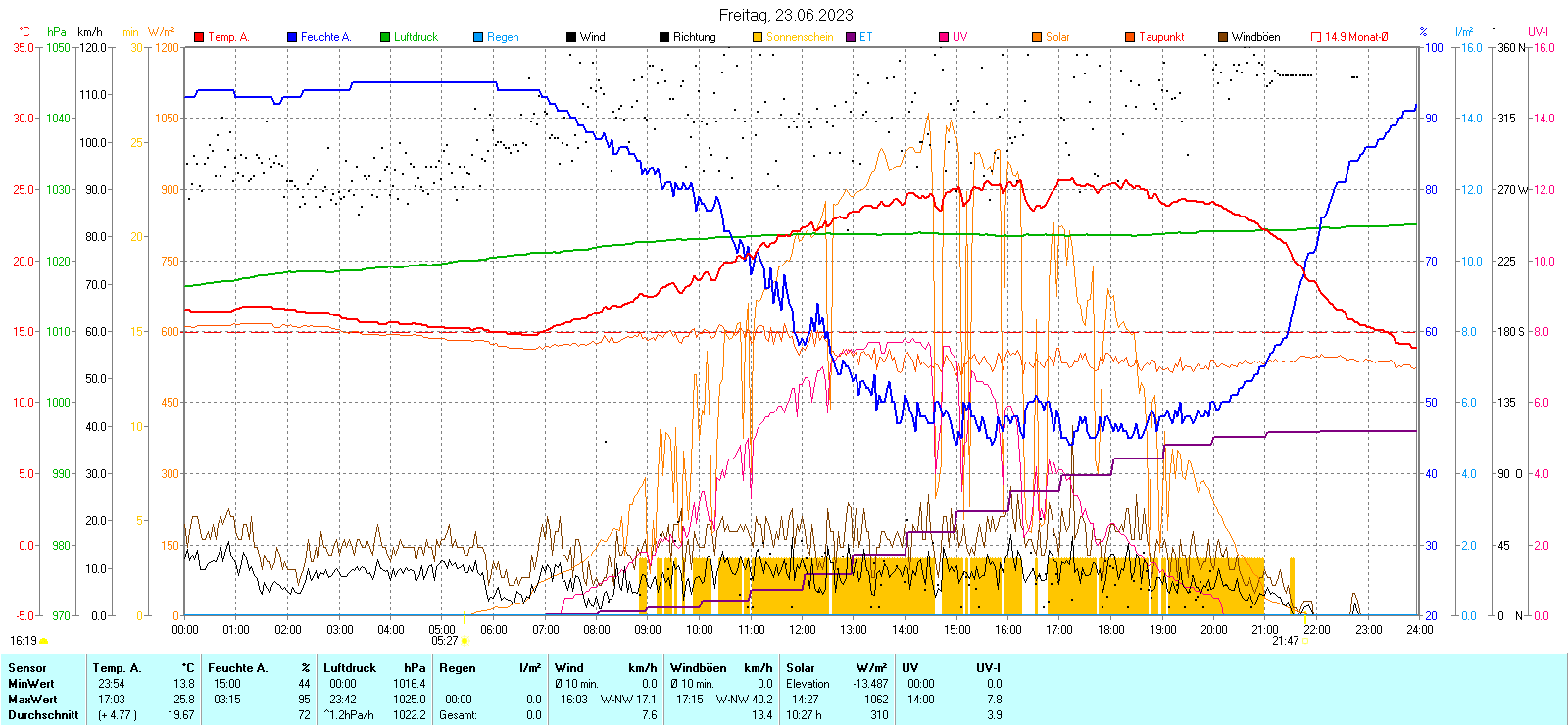This screenshot has width=1568, height=725.
Task: Click the purple ET legend square
Action: click(x=851, y=37)
